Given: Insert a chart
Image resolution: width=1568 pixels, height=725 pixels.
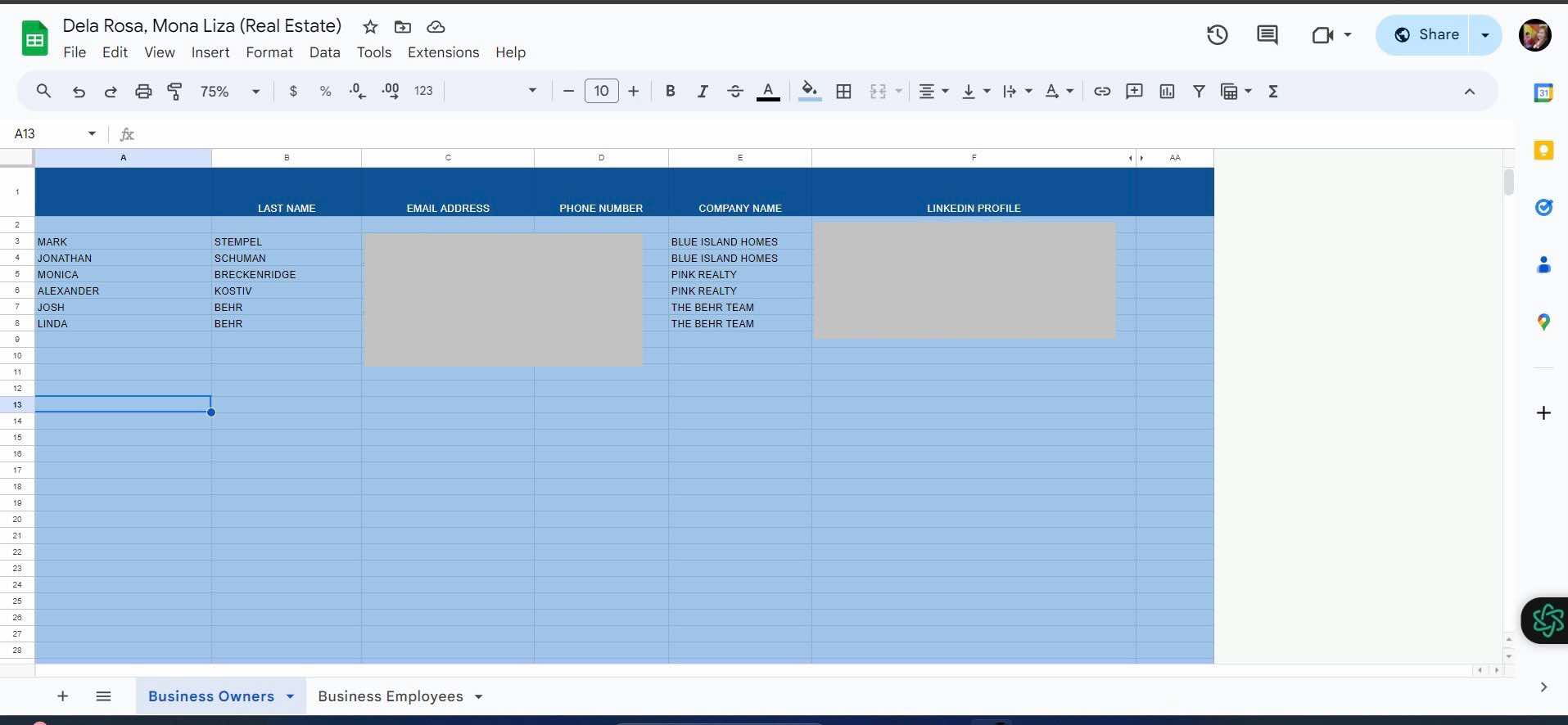Looking at the screenshot, I should [x=1167, y=92].
